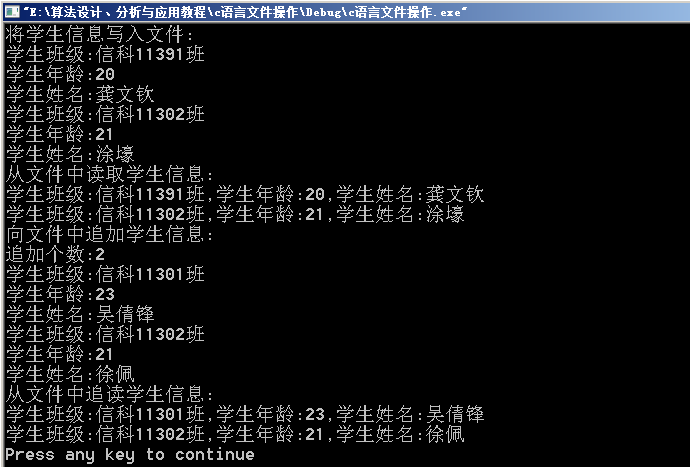Select the standalone line 学生年龄:23
690x467 pixels.
click(x=60, y=294)
